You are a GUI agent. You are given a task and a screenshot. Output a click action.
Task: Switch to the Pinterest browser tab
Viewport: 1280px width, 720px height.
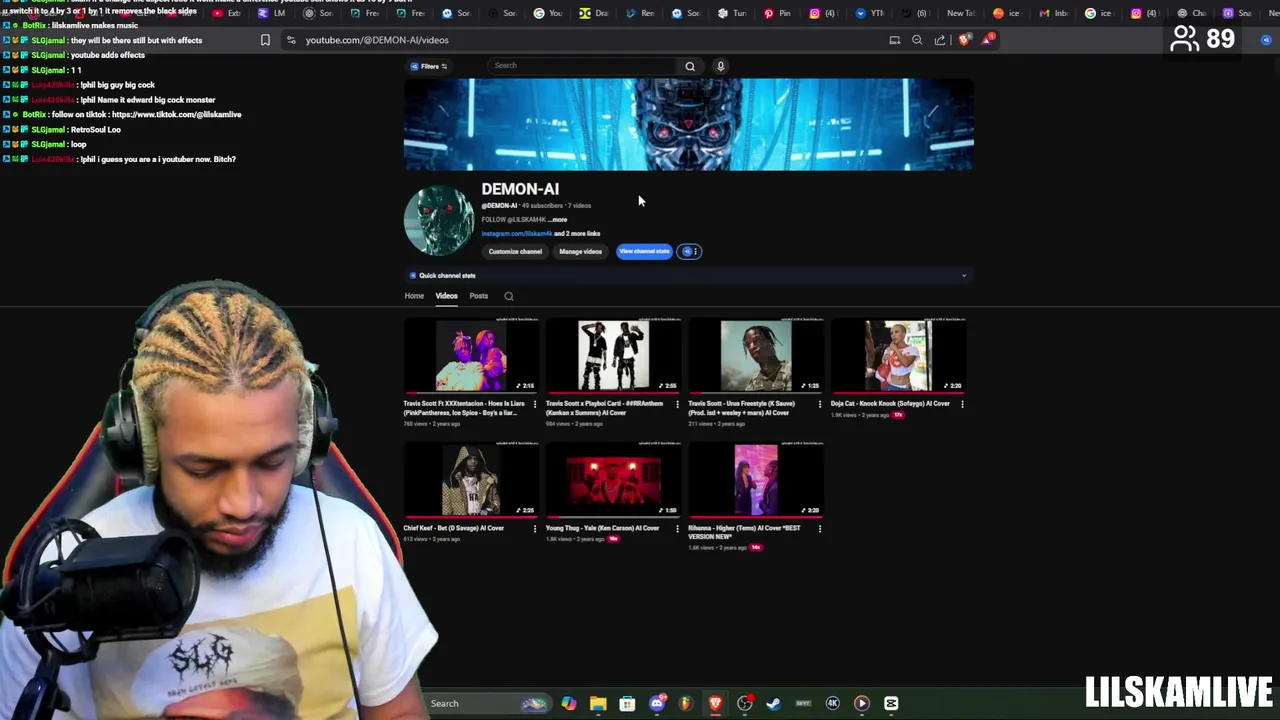[x=777, y=13]
